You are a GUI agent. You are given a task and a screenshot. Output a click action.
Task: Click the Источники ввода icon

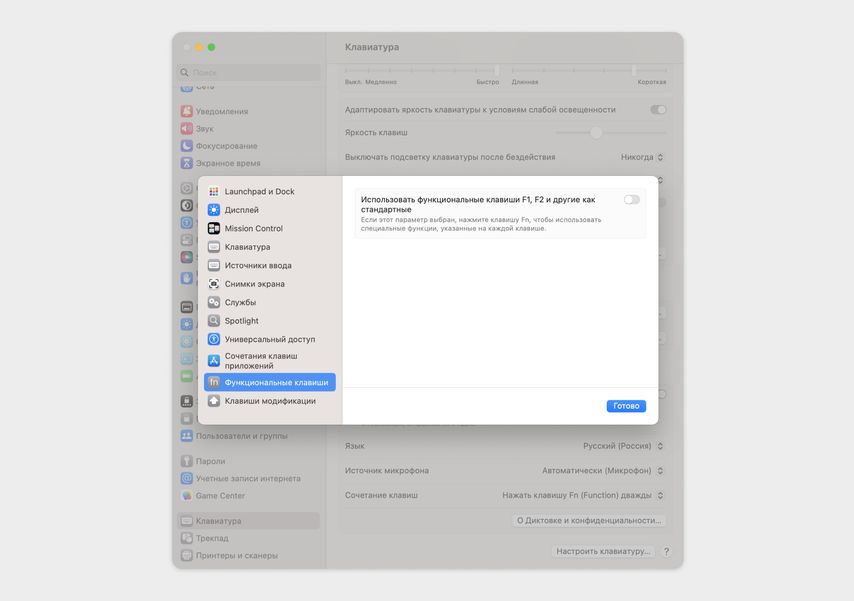[x=214, y=265]
